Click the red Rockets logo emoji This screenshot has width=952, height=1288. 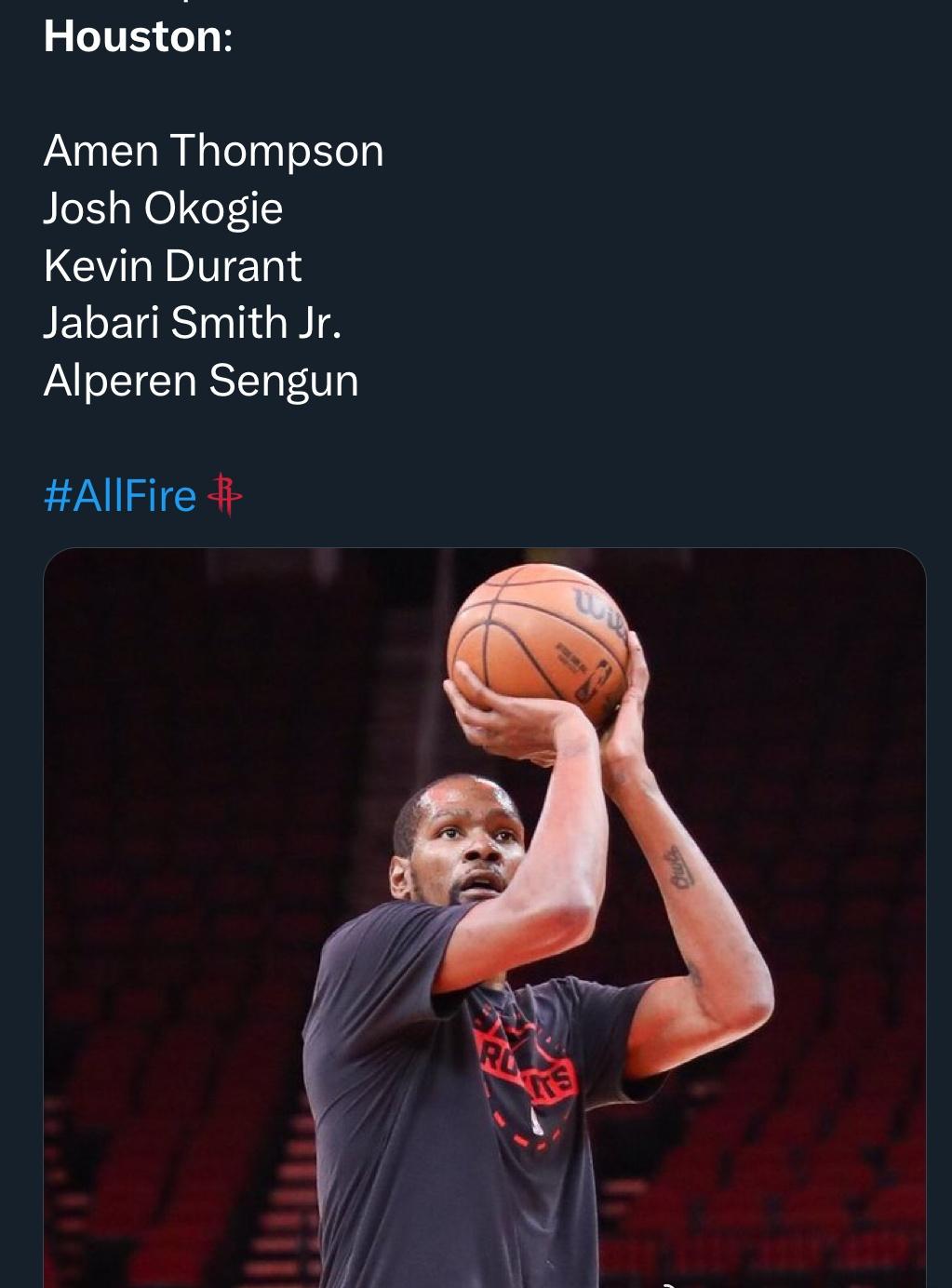(224, 495)
